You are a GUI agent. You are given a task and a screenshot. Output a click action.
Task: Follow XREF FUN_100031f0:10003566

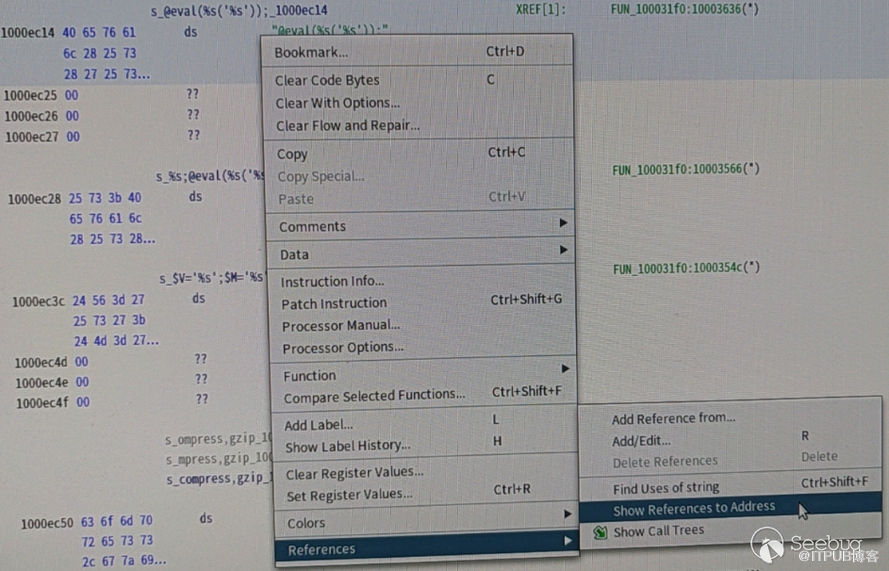[685, 169]
